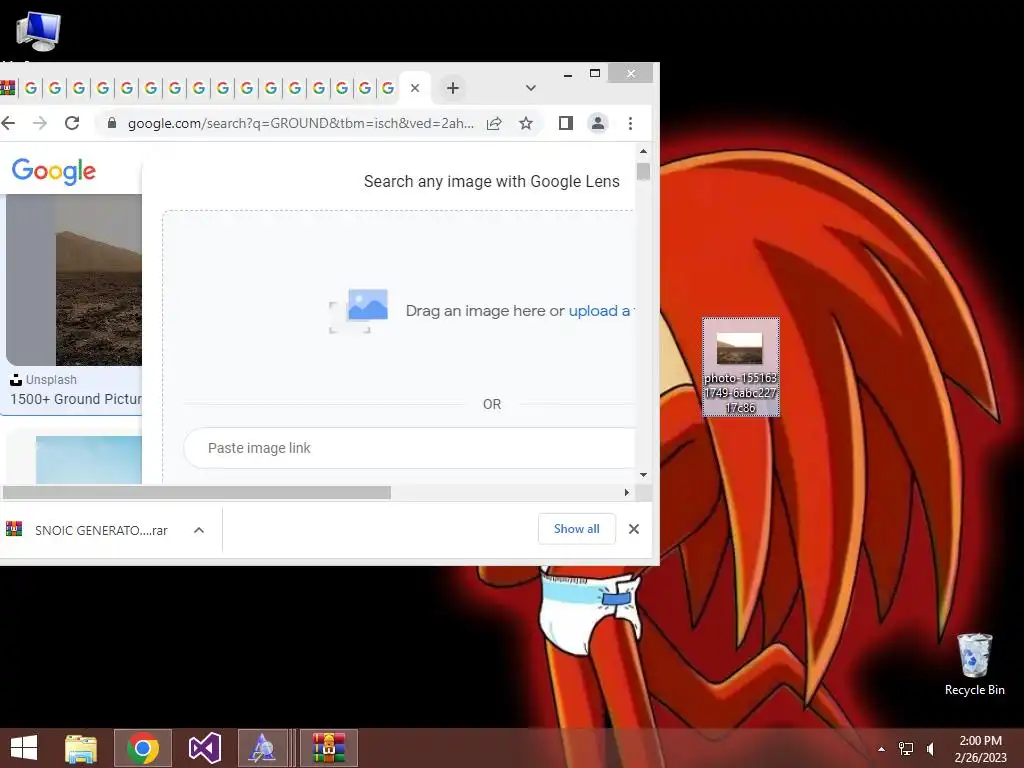1024x768 pixels.
Task: Click the Show all downloads button
Action: 577,529
